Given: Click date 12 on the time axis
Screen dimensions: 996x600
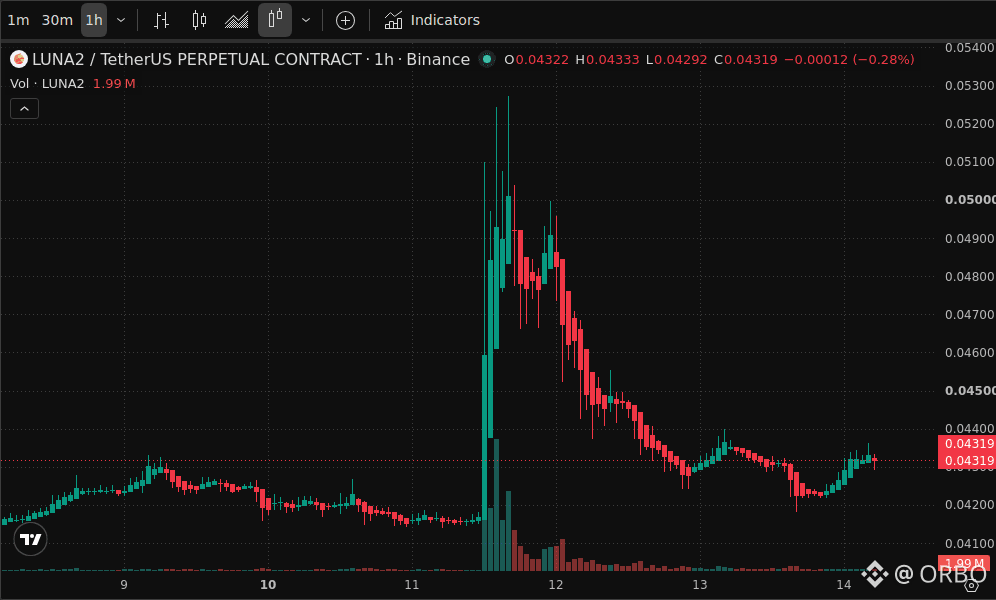Looking at the screenshot, I should [556, 585].
